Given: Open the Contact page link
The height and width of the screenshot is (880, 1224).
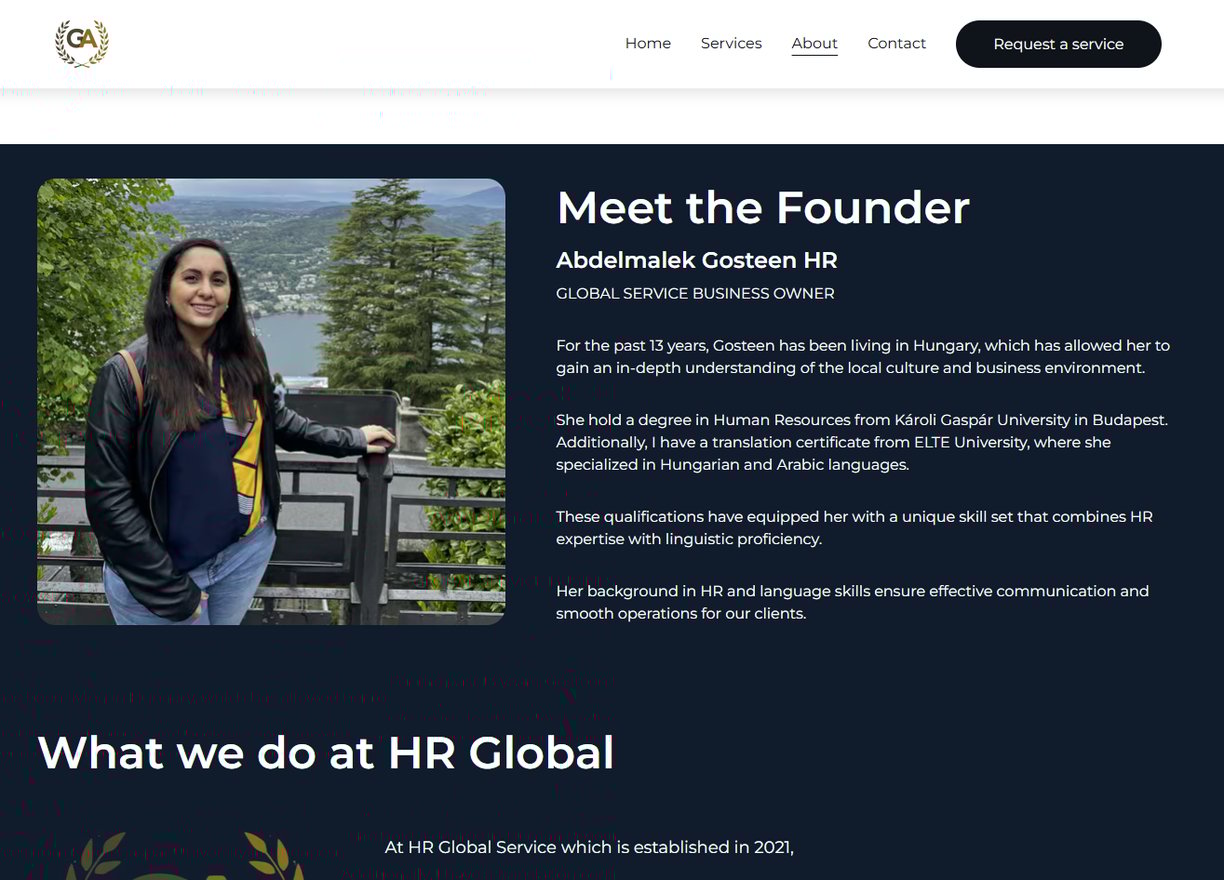Looking at the screenshot, I should click(896, 44).
